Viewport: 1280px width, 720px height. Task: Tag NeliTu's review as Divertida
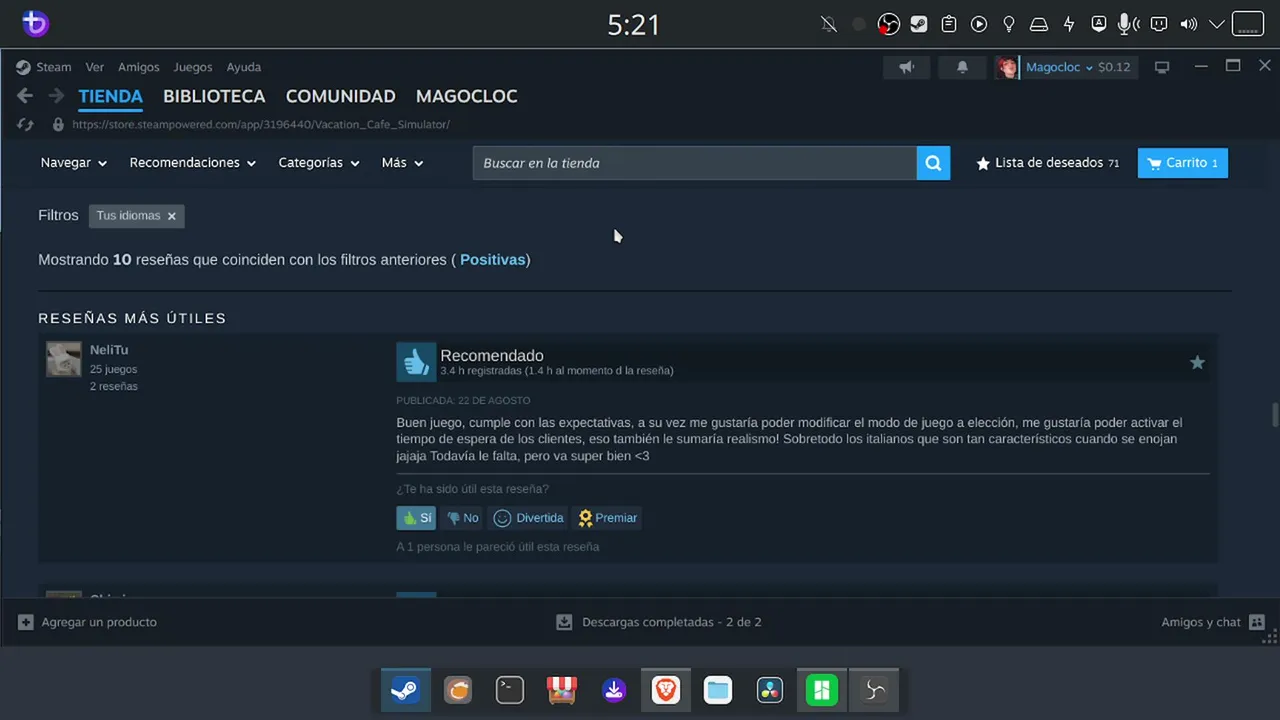[529, 518]
